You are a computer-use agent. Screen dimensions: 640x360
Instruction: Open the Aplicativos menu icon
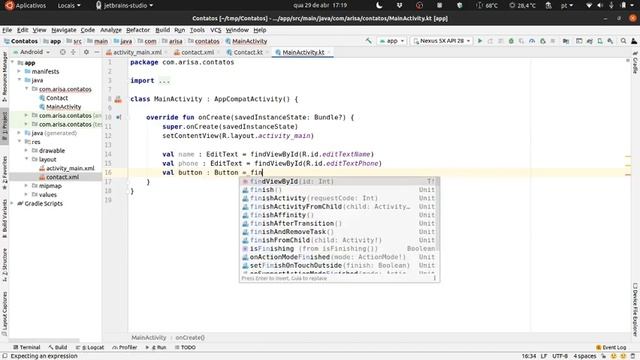point(9,5)
